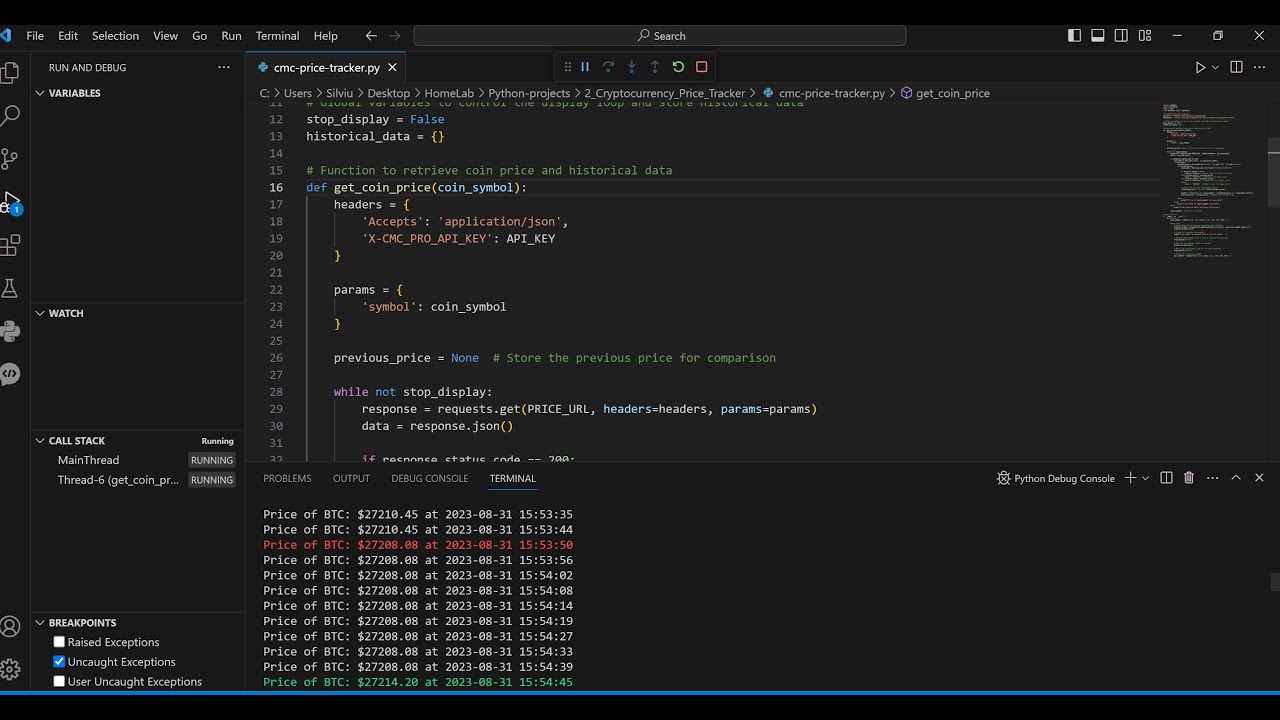Open the Run and Debug view icon
Image resolution: width=1280 pixels, height=720 pixels.
coord(10,202)
